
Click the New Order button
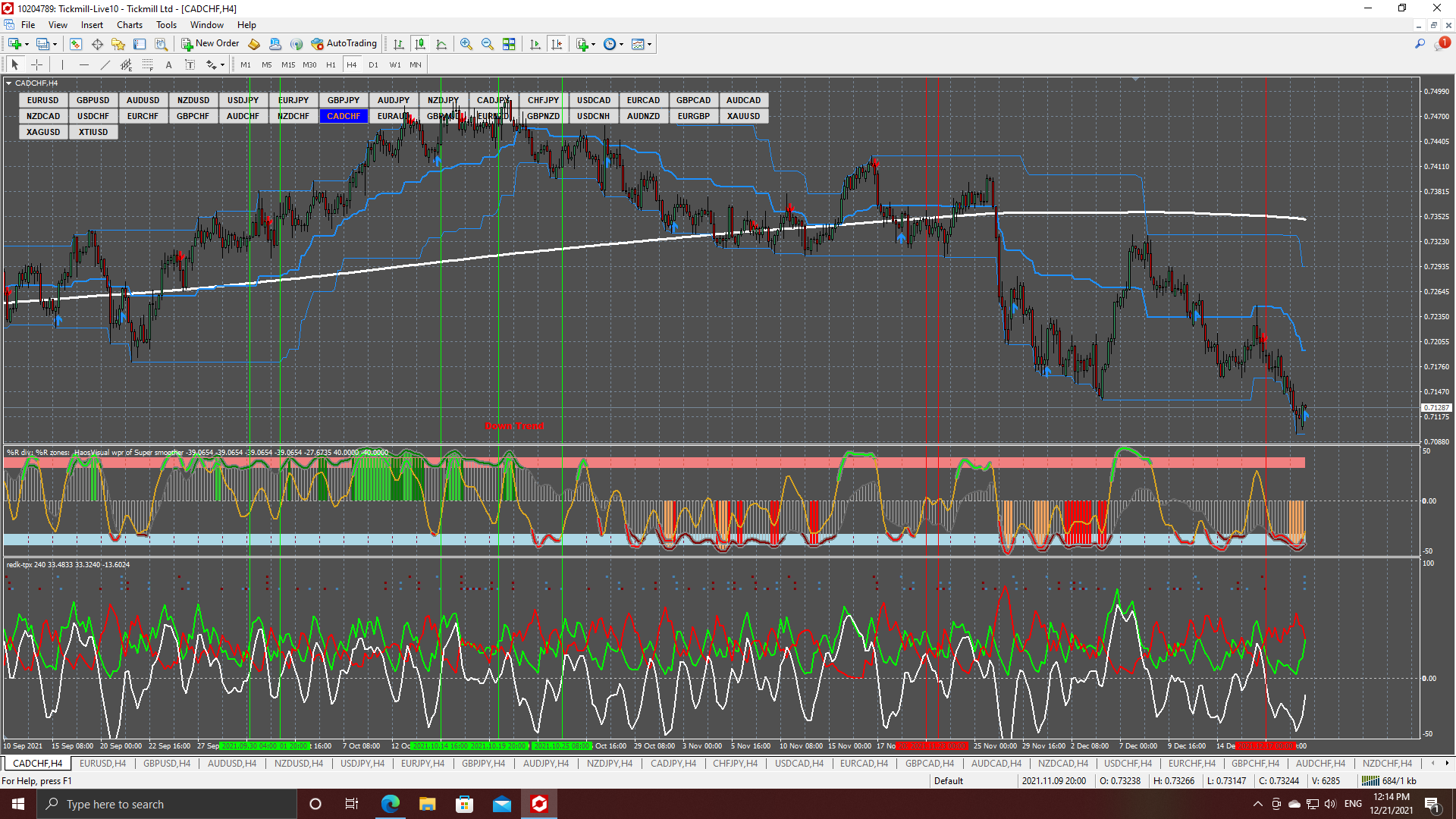tap(210, 43)
